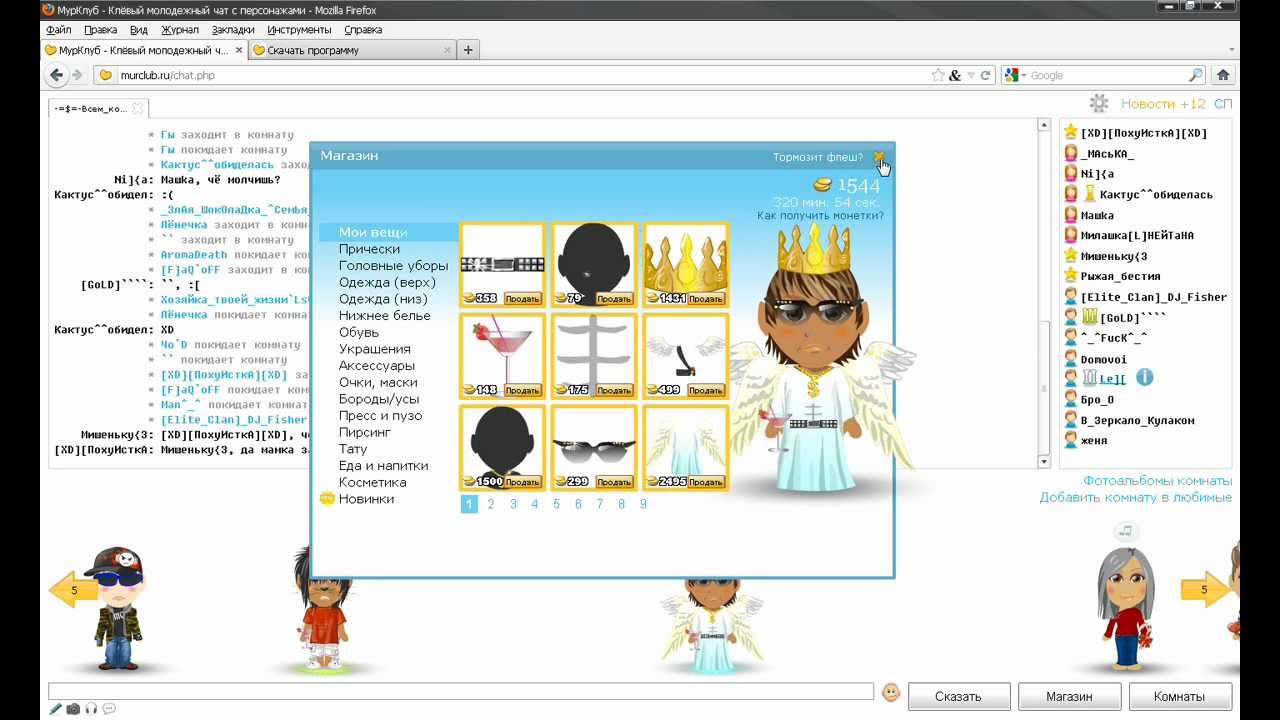Open the URL history dropdown arrow

[971, 75]
